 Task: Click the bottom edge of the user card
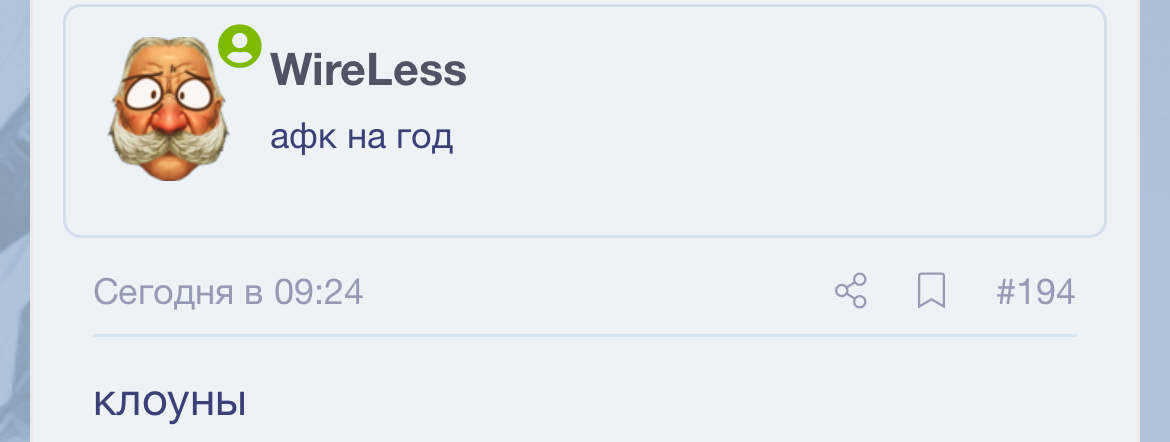(585, 236)
